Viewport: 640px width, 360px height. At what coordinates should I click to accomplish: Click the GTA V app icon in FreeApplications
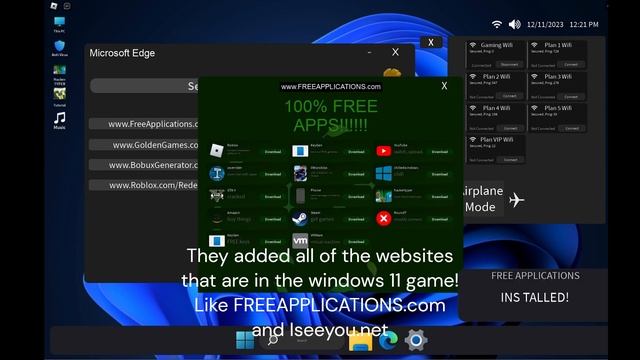point(217,196)
